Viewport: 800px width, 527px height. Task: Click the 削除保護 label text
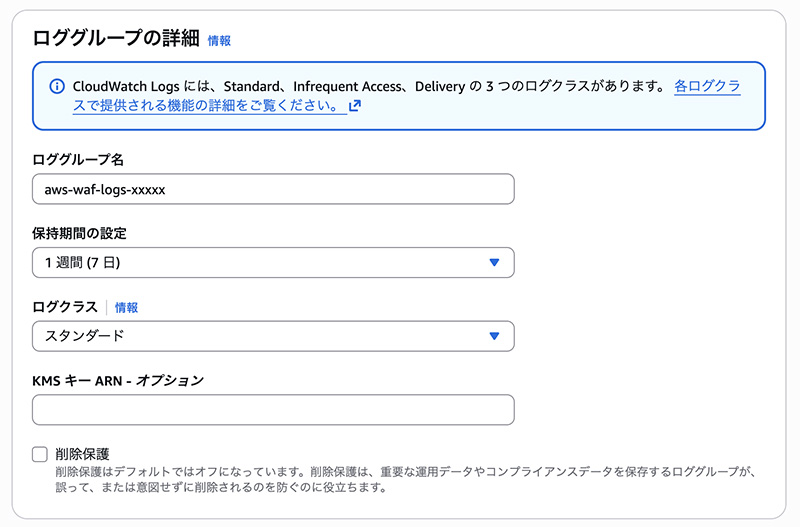pos(82,455)
